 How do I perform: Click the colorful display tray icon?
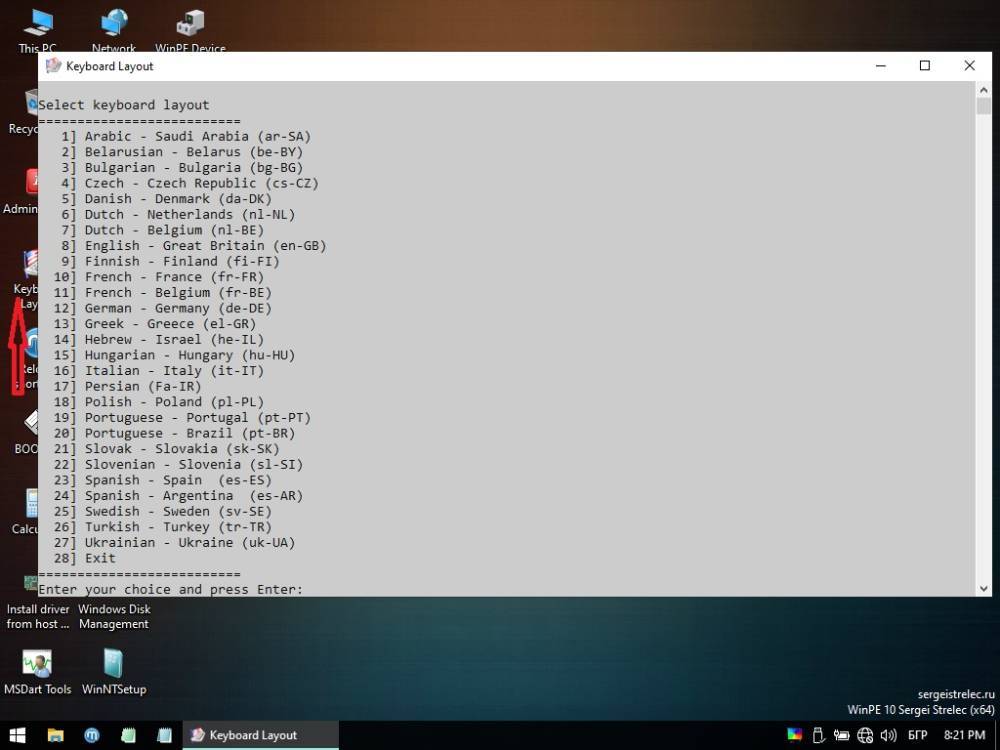point(795,735)
